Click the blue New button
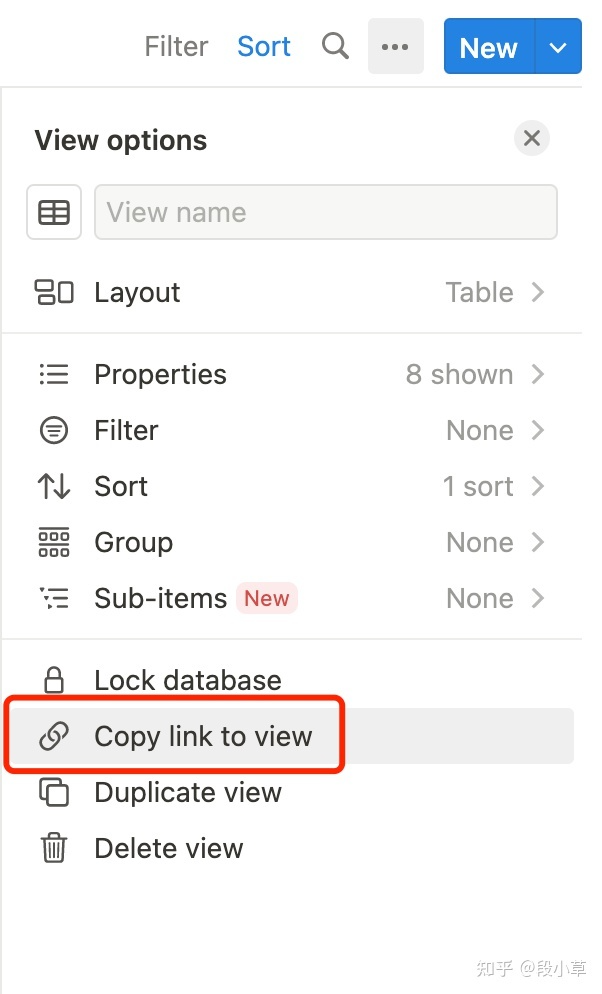The image size is (602, 994). [x=489, y=46]
